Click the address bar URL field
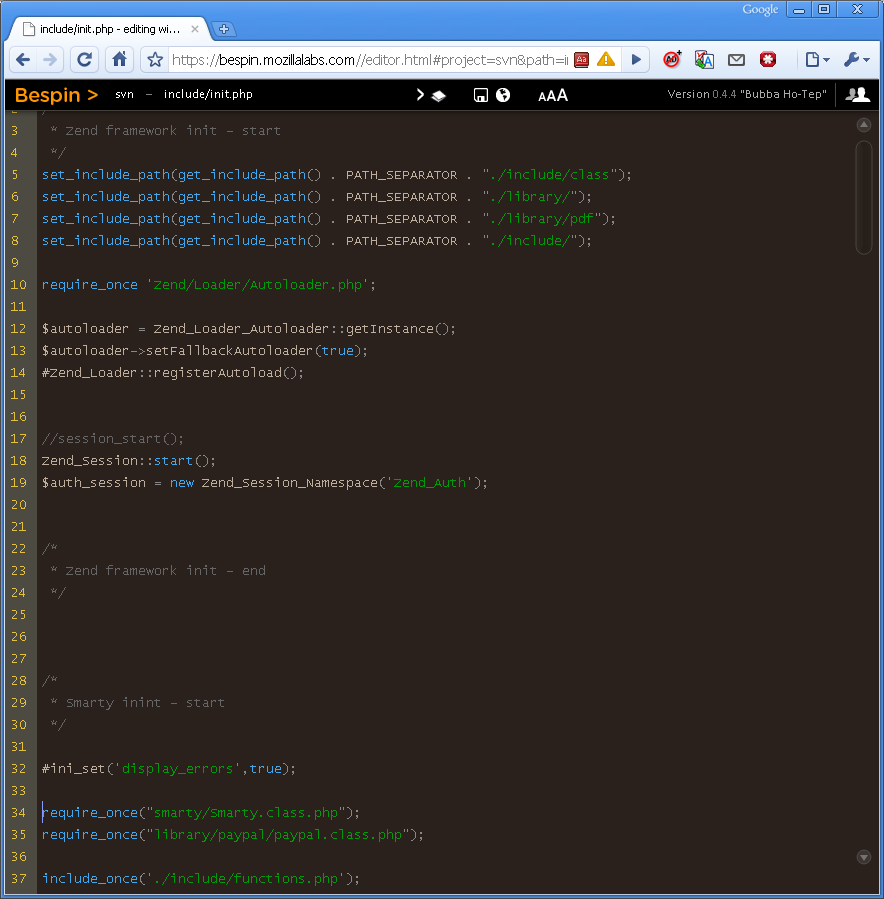 [370, 60]
